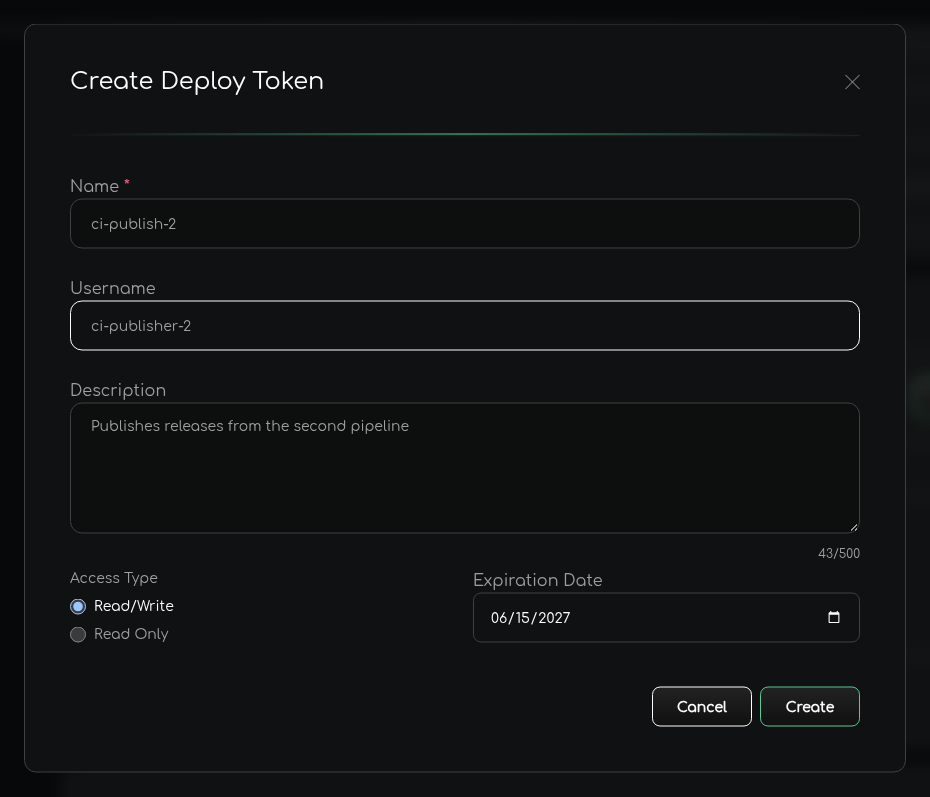Click the 43/500 character counter

(x=839, y=553)
